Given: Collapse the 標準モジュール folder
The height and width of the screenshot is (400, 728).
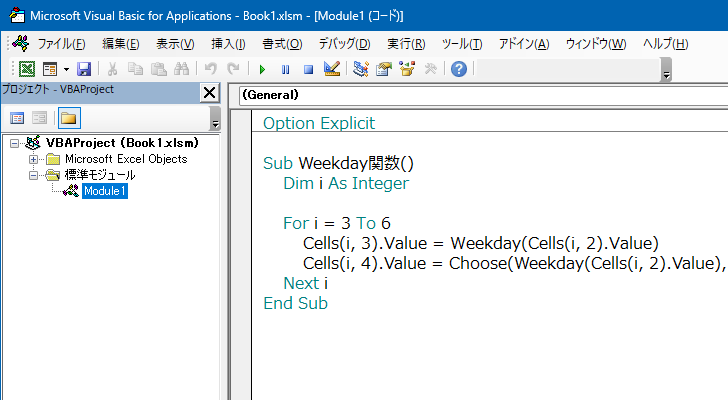Looking at the screenshot, I should point(33,175).
